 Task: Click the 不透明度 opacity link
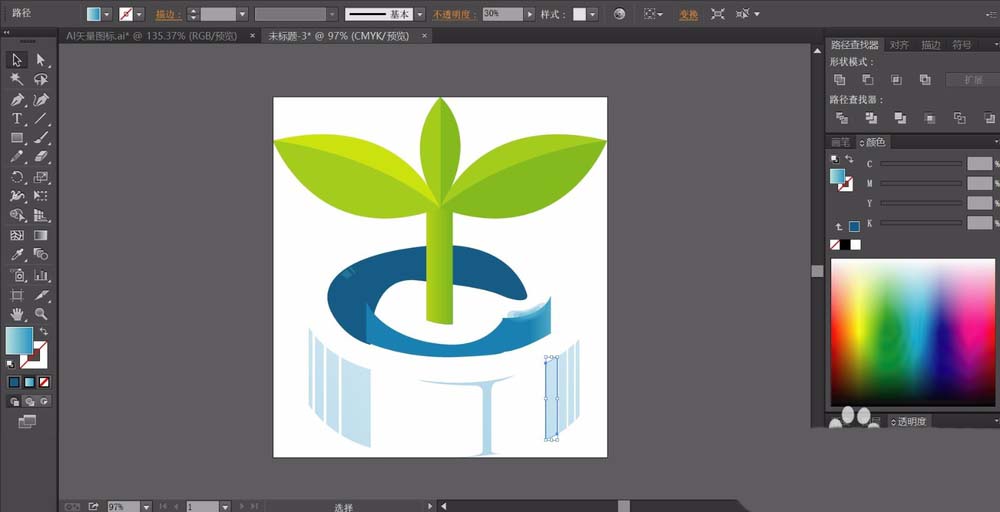[455, 14]
